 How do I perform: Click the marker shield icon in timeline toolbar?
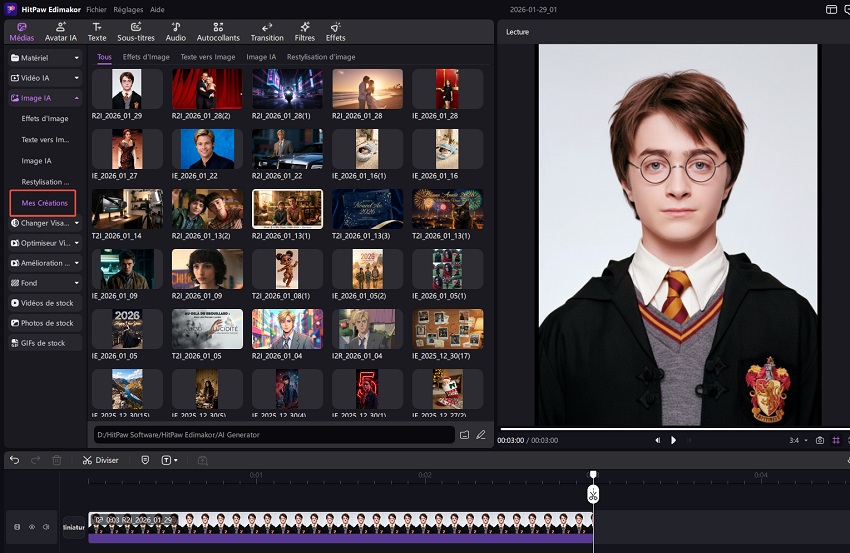coord(145,460)
